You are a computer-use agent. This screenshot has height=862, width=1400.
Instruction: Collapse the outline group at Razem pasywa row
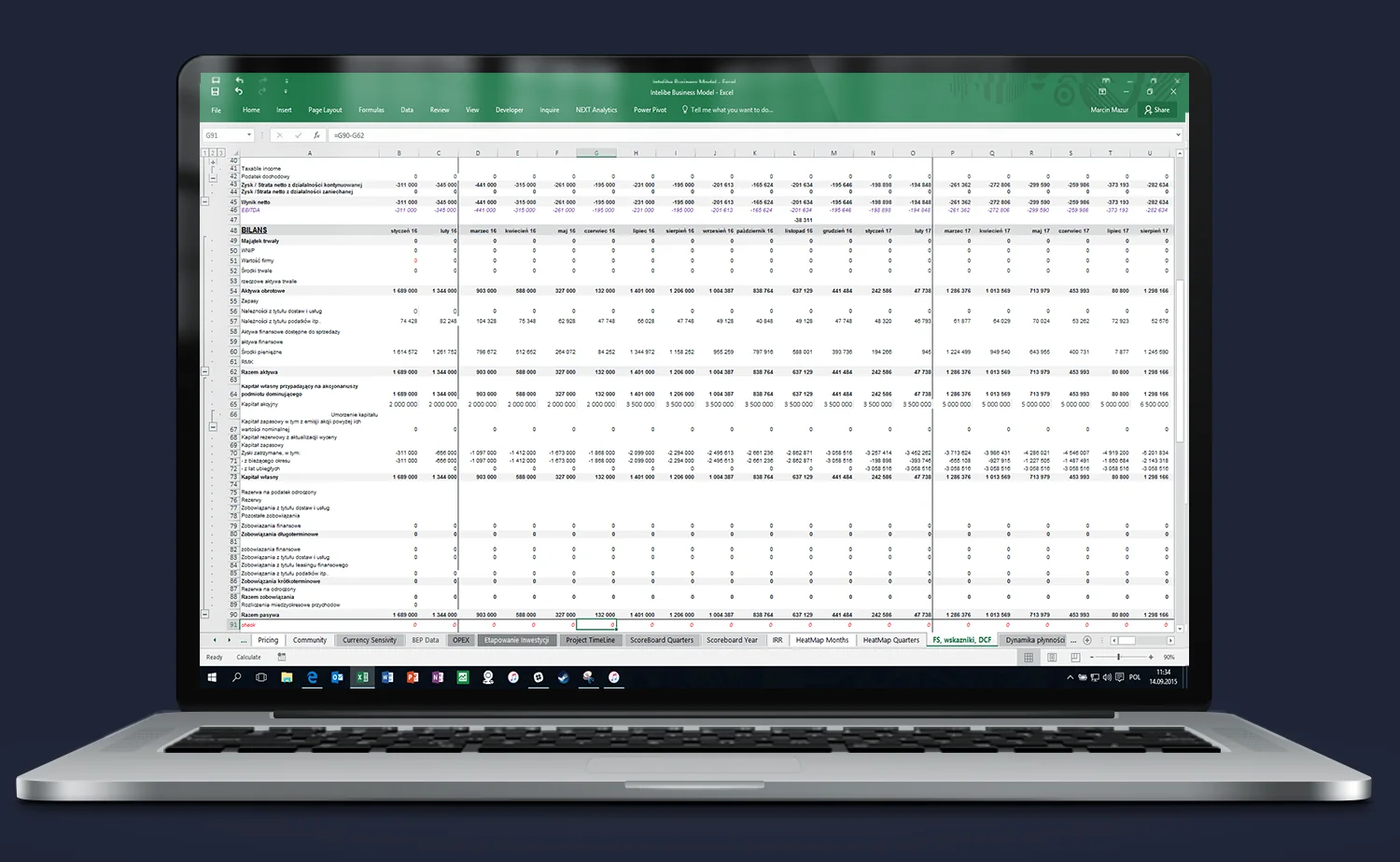point(205,615)
